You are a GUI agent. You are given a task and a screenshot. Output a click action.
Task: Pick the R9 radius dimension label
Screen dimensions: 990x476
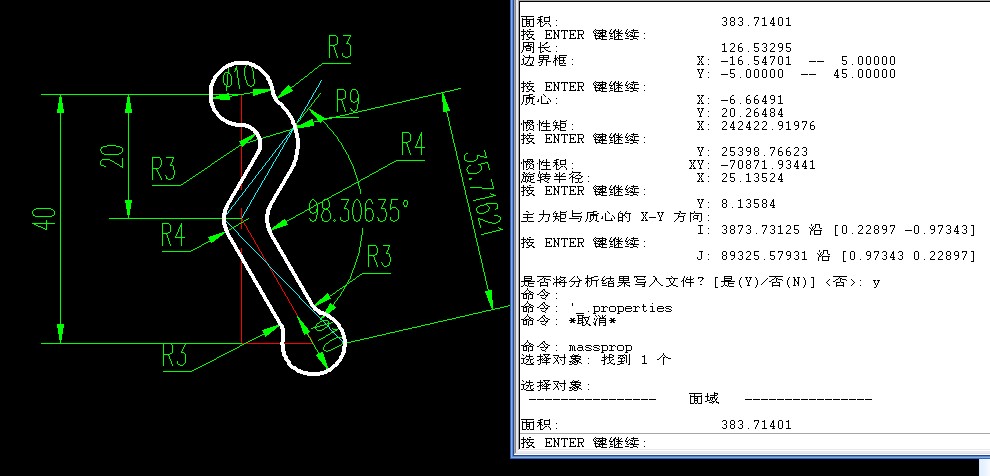coord(347,101)
